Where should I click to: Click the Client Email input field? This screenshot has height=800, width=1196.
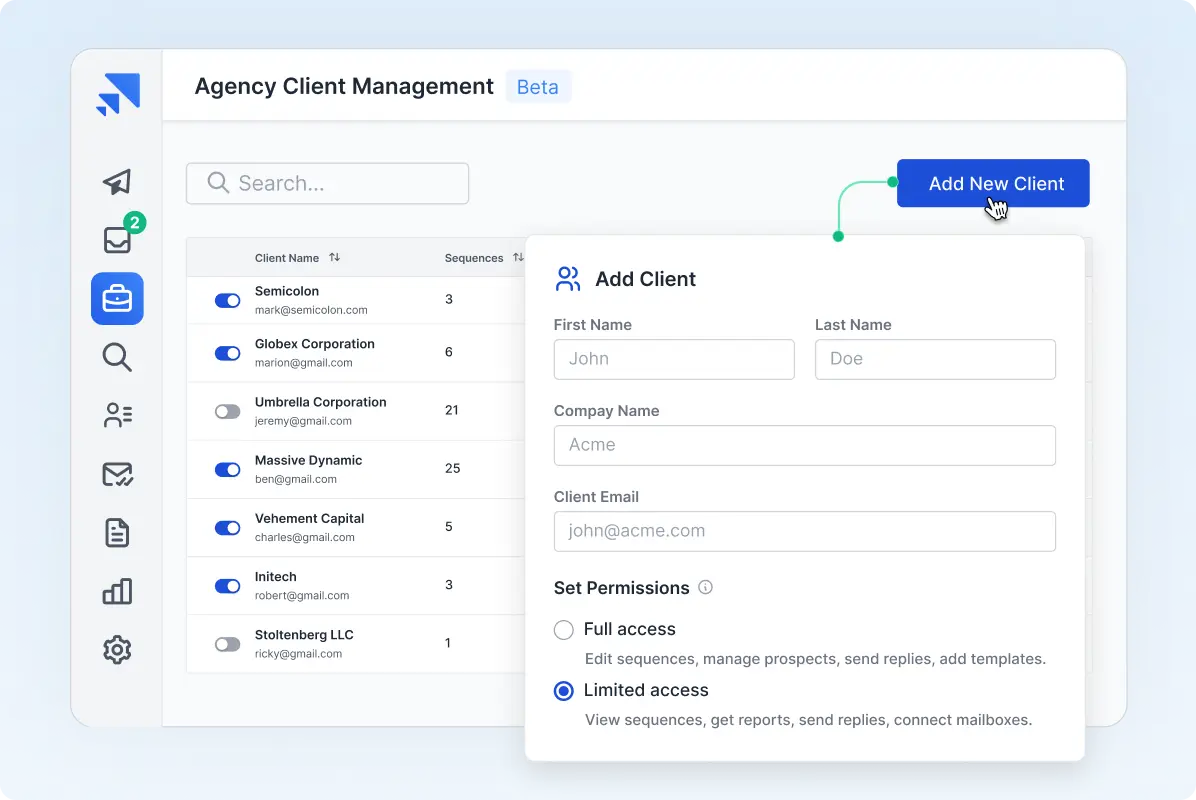[804, 531]
